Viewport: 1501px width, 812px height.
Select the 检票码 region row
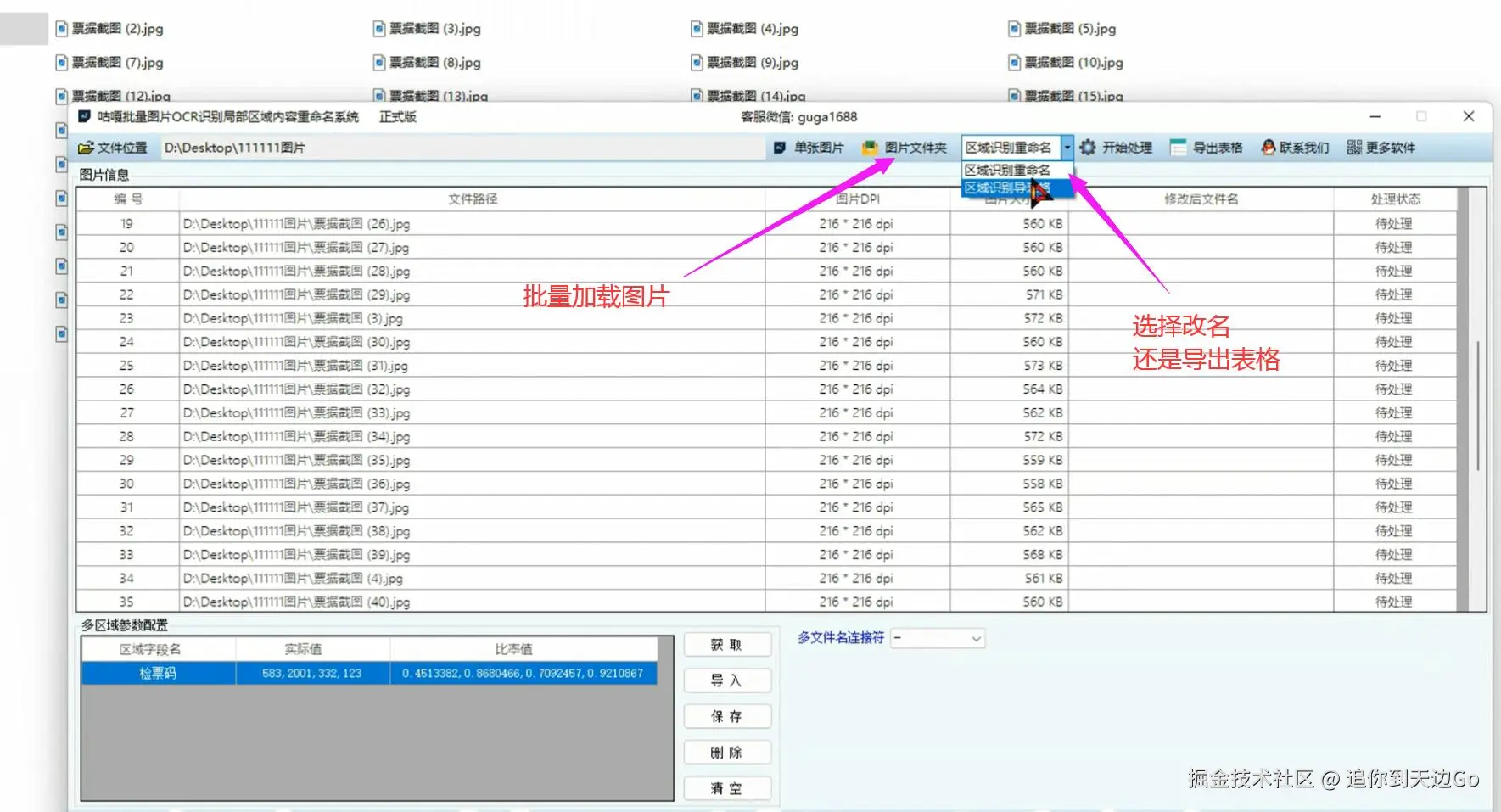pyautogui.click(x=369, y=673)
